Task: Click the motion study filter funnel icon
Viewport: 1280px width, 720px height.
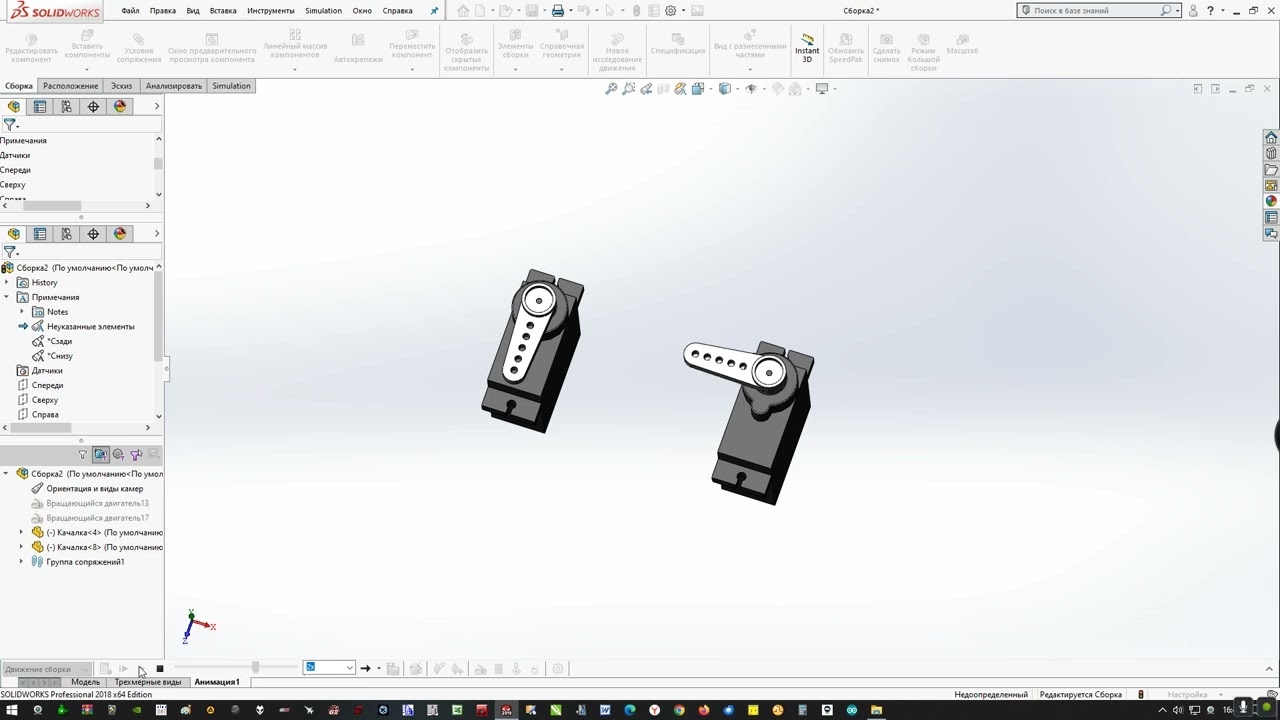Action: (x=83, y=454)
